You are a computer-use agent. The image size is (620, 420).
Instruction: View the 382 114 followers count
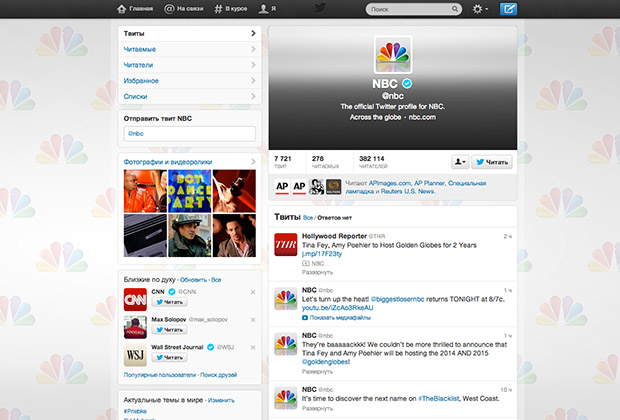(373, 162)
